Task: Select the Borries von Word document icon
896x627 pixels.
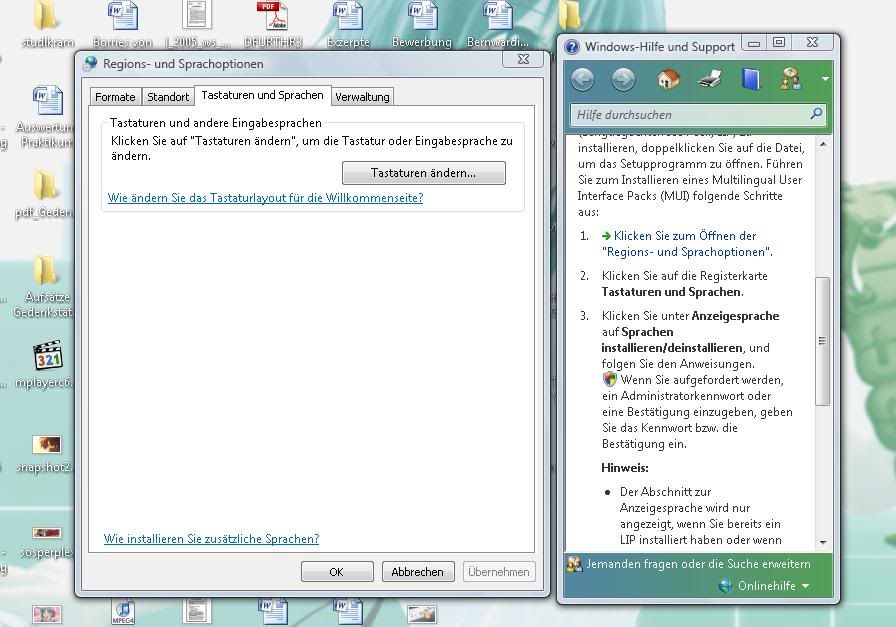Action: [122, 24]
